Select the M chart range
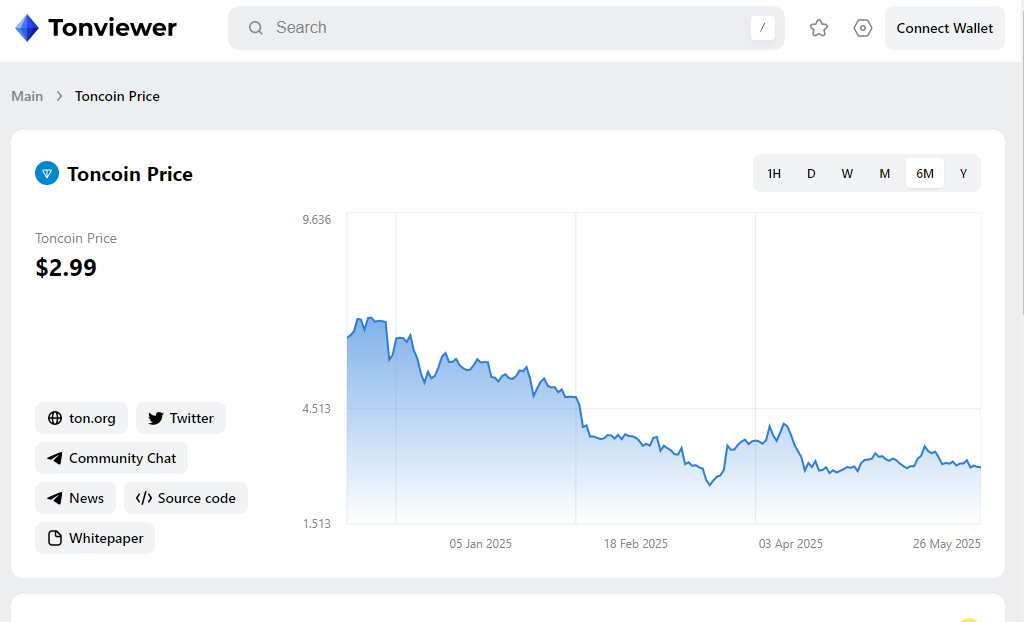 click(884, 173)
